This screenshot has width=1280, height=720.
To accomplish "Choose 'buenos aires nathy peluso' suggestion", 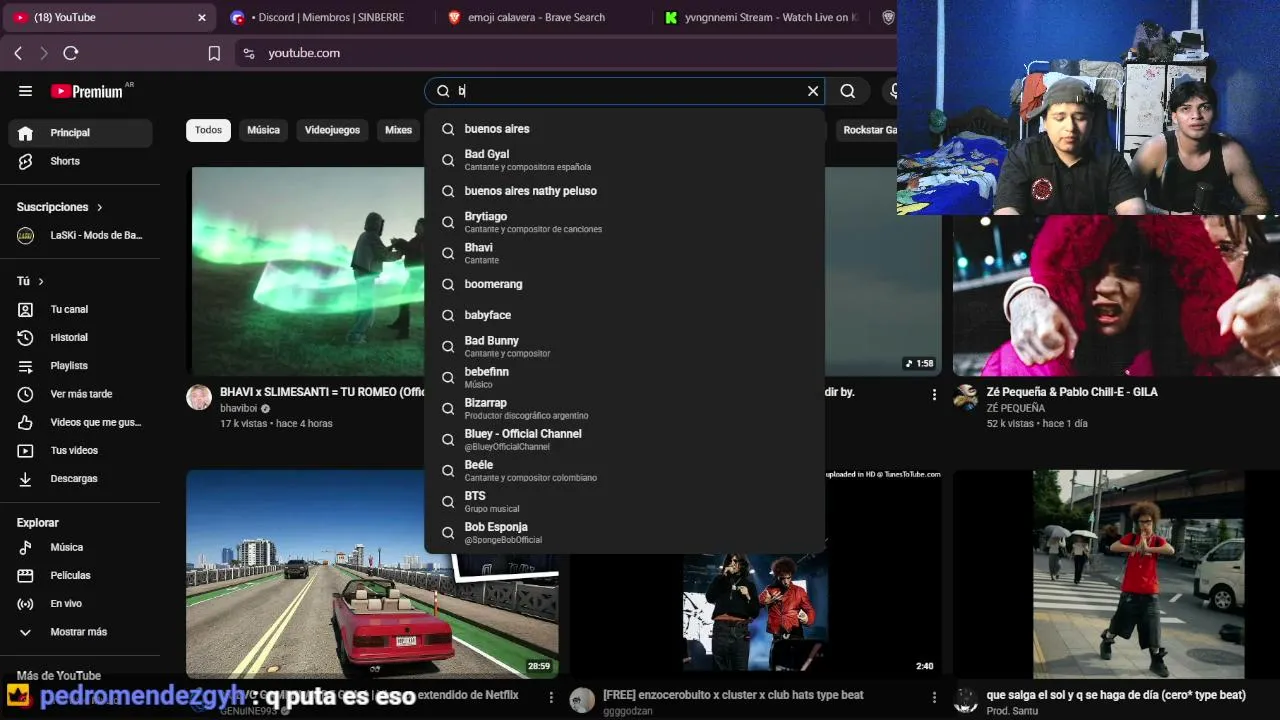I will pos(625,191).
